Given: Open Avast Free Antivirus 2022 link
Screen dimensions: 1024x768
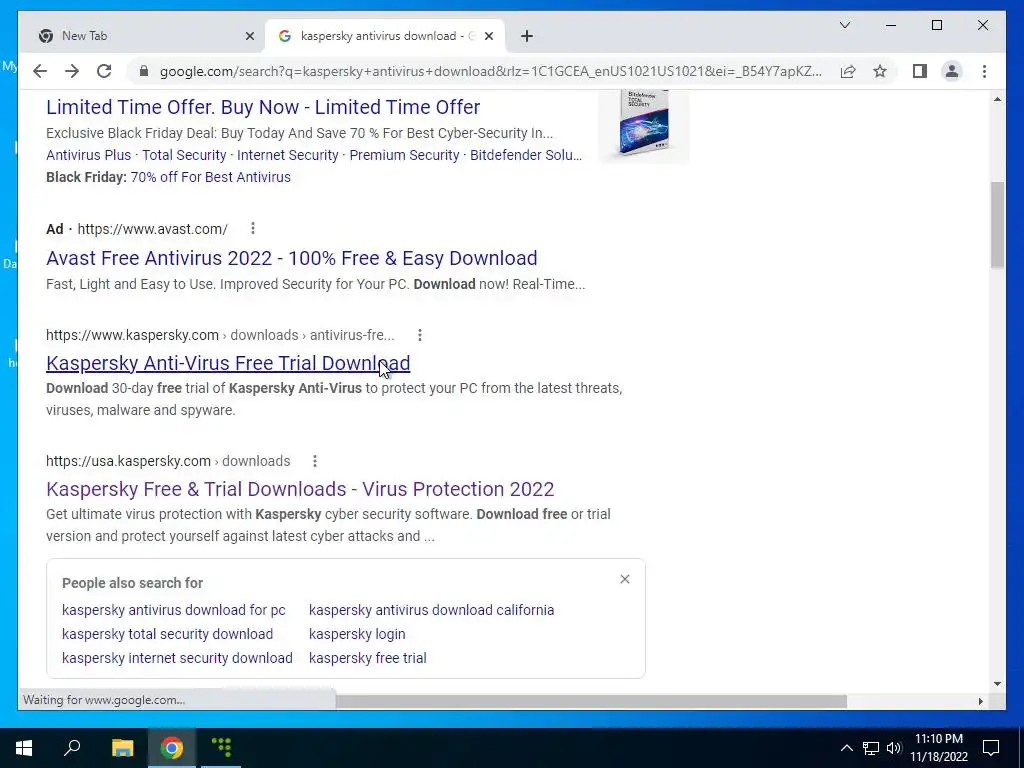Looking at the screenshot, I should [x=291, y=258].
